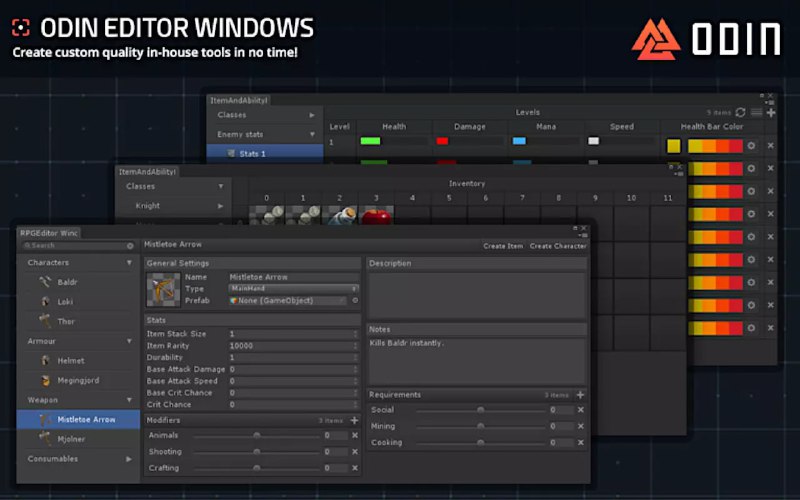This screenshot has width=800, height=500.
Task: Delete level 1 row with x icon
Action: click(x=770, y=146)
